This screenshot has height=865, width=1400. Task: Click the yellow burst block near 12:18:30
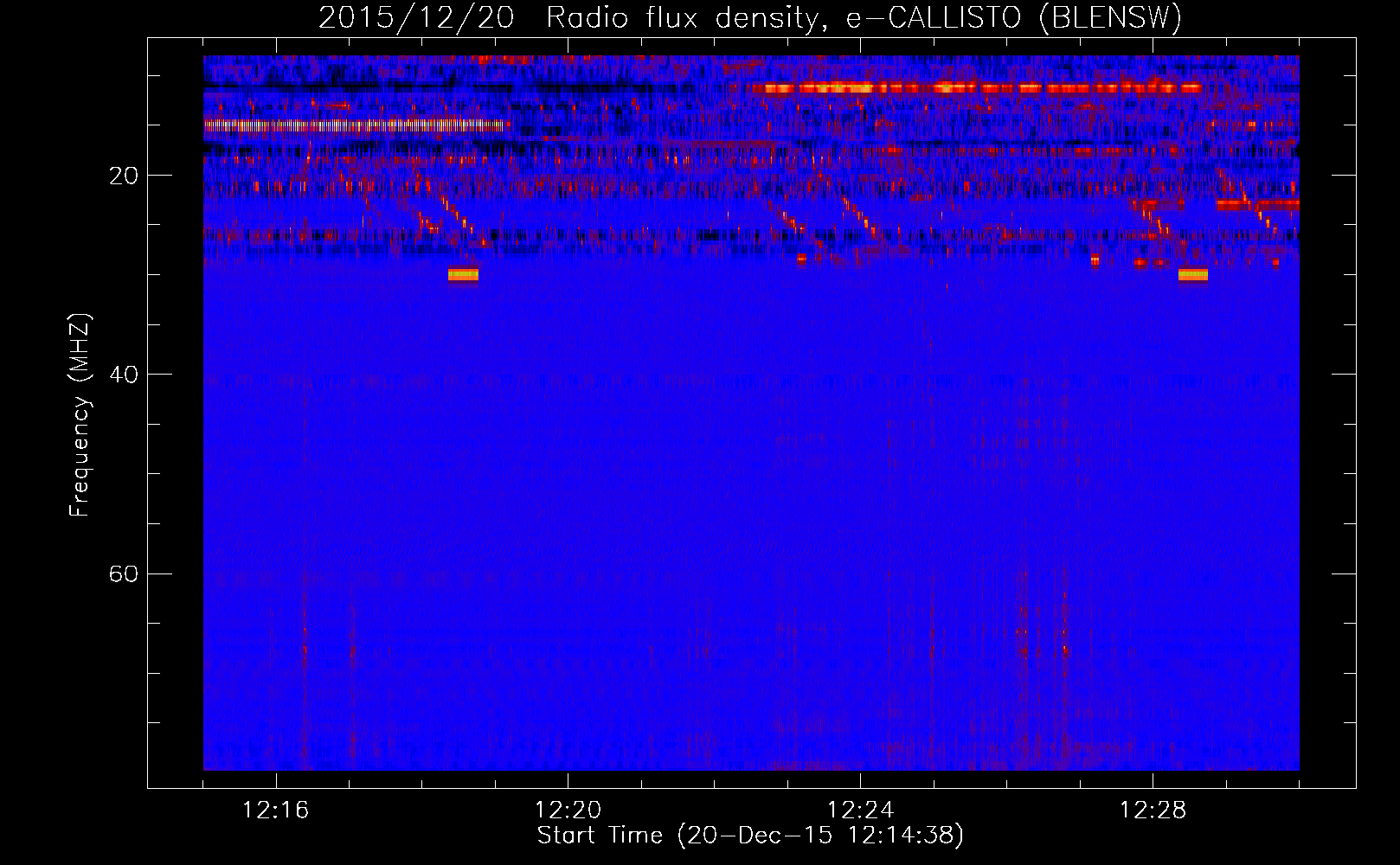click(x=463, y=275)
